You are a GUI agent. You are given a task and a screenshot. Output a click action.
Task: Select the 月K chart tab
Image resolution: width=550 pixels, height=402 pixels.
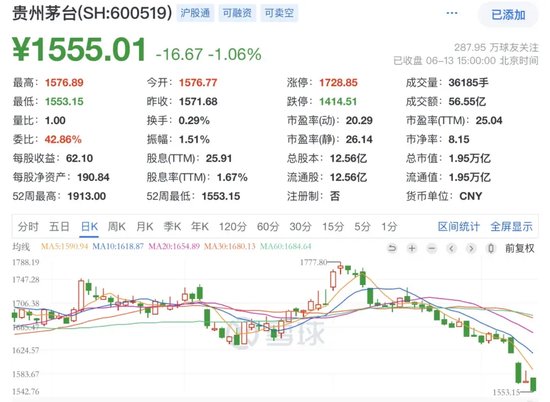(x=145, y=227)
